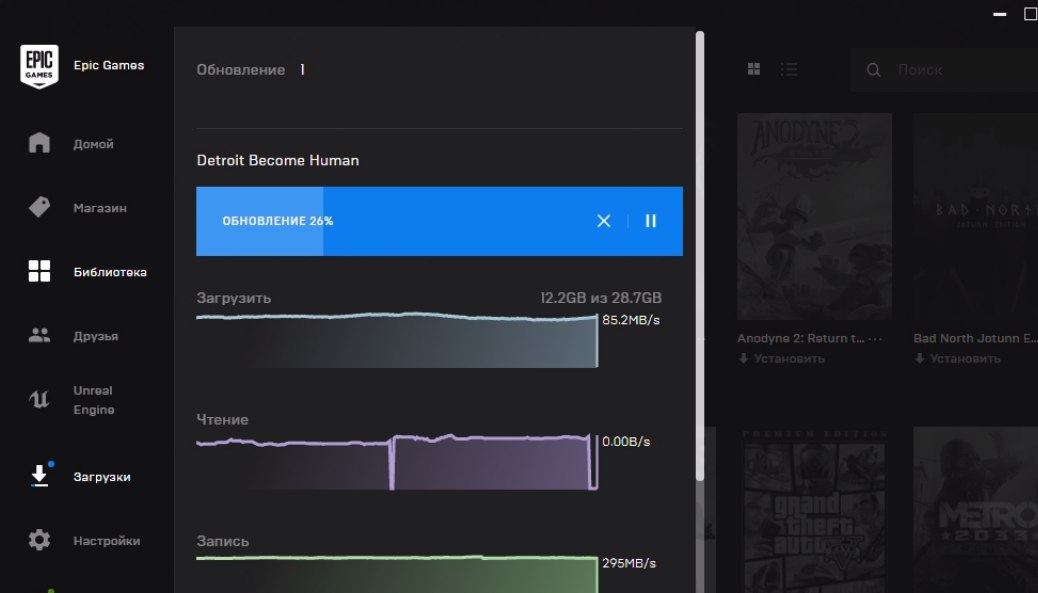Click the price tag icon for Магазин

39,207
